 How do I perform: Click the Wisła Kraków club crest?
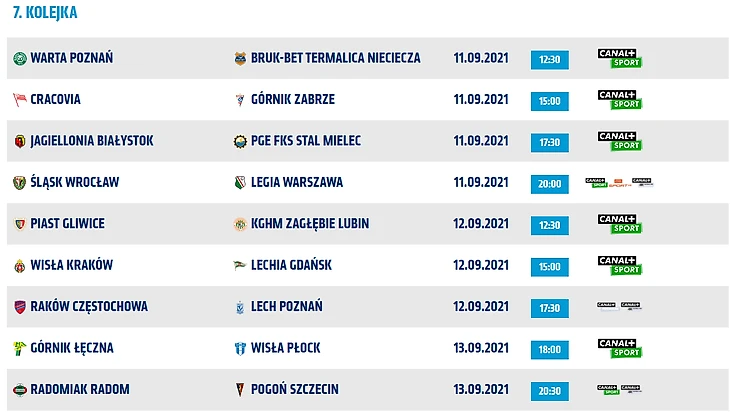coord(19,266)
